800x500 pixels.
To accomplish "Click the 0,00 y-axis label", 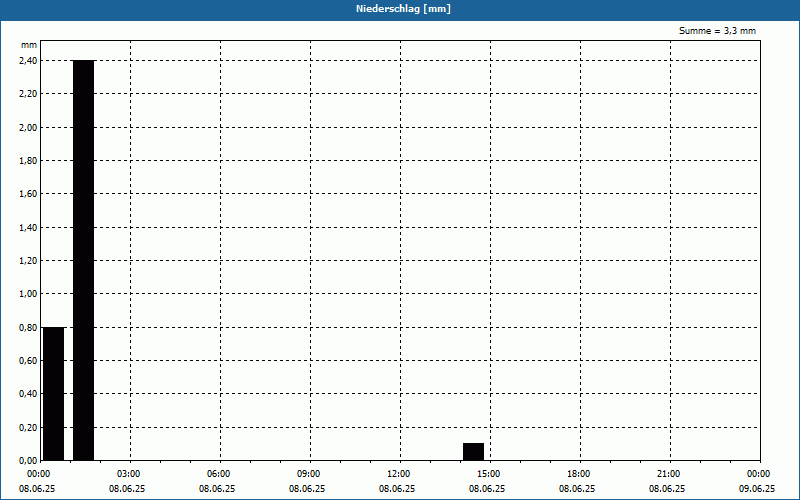I will [x=29, y=461].
